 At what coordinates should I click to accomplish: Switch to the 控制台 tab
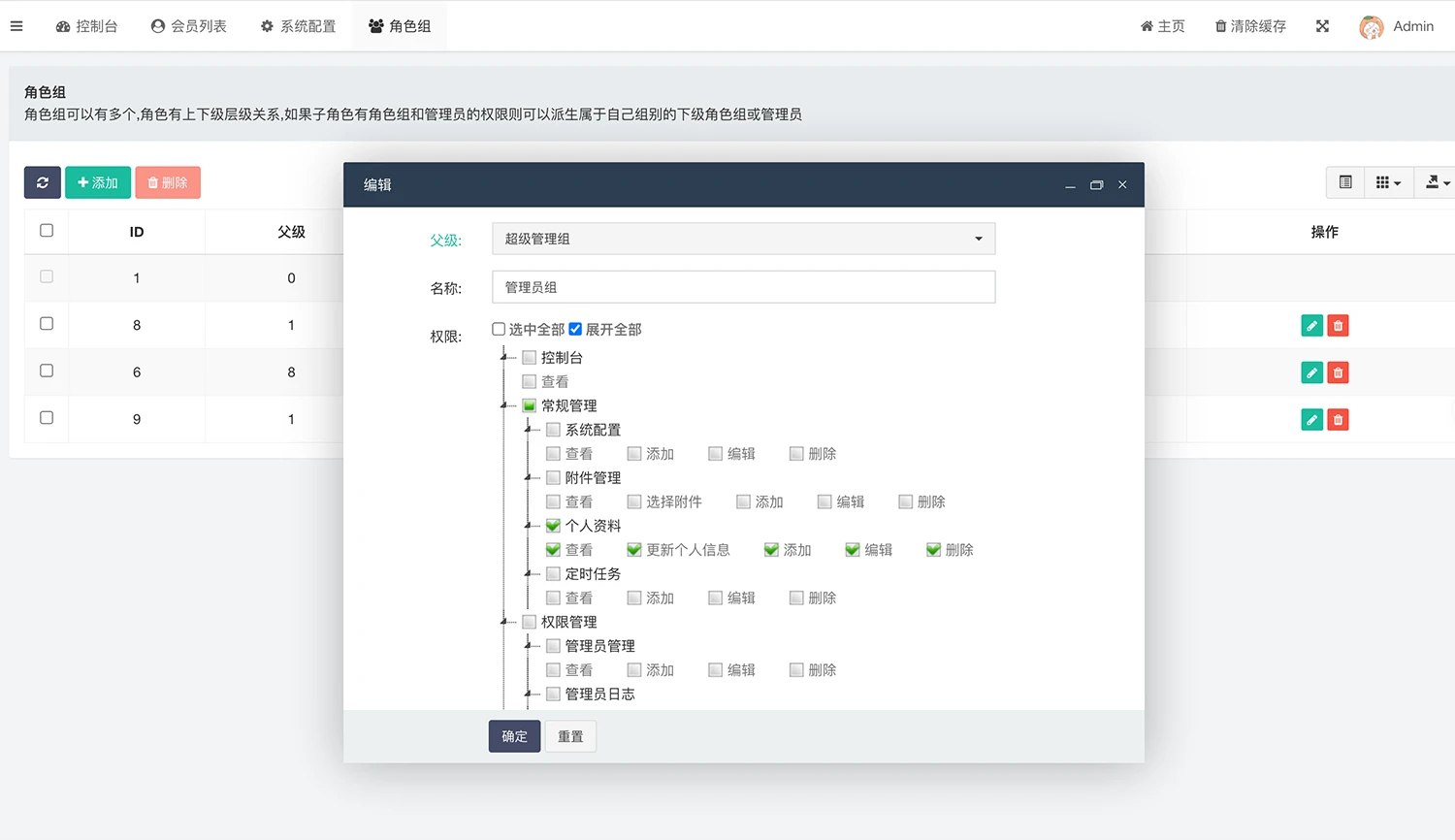tap(87, 26)
